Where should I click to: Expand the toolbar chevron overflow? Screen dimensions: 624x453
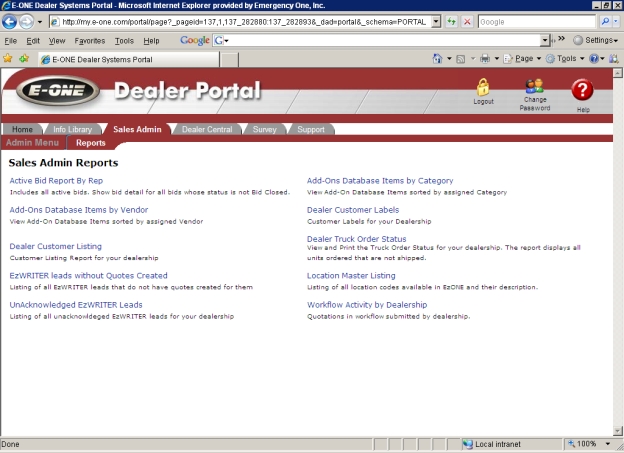[x=562, y=39]
